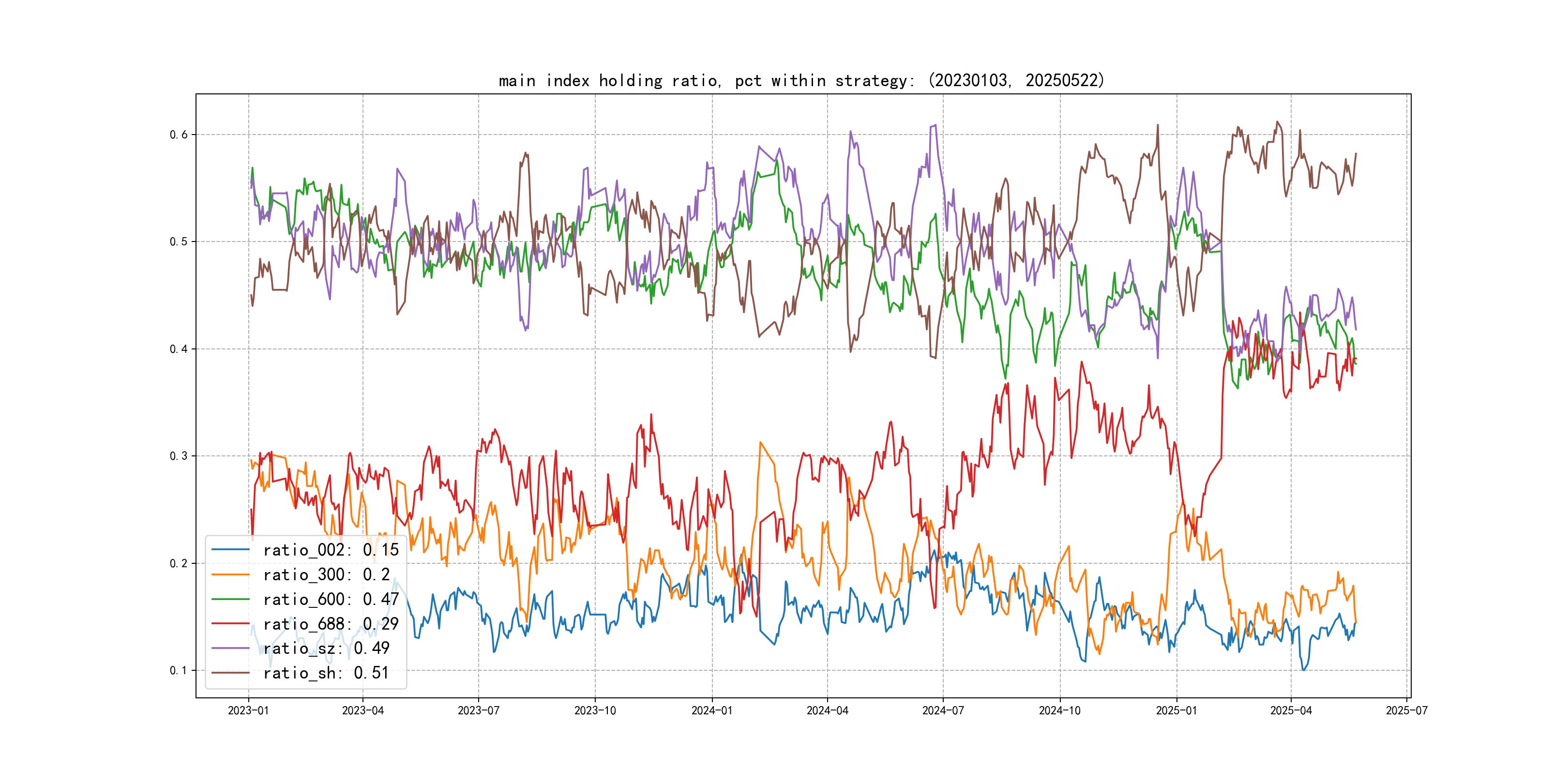Click the 0.3 y-axis tick label
The width and height of the screenshot is (1568, 784).
(179, 456)
